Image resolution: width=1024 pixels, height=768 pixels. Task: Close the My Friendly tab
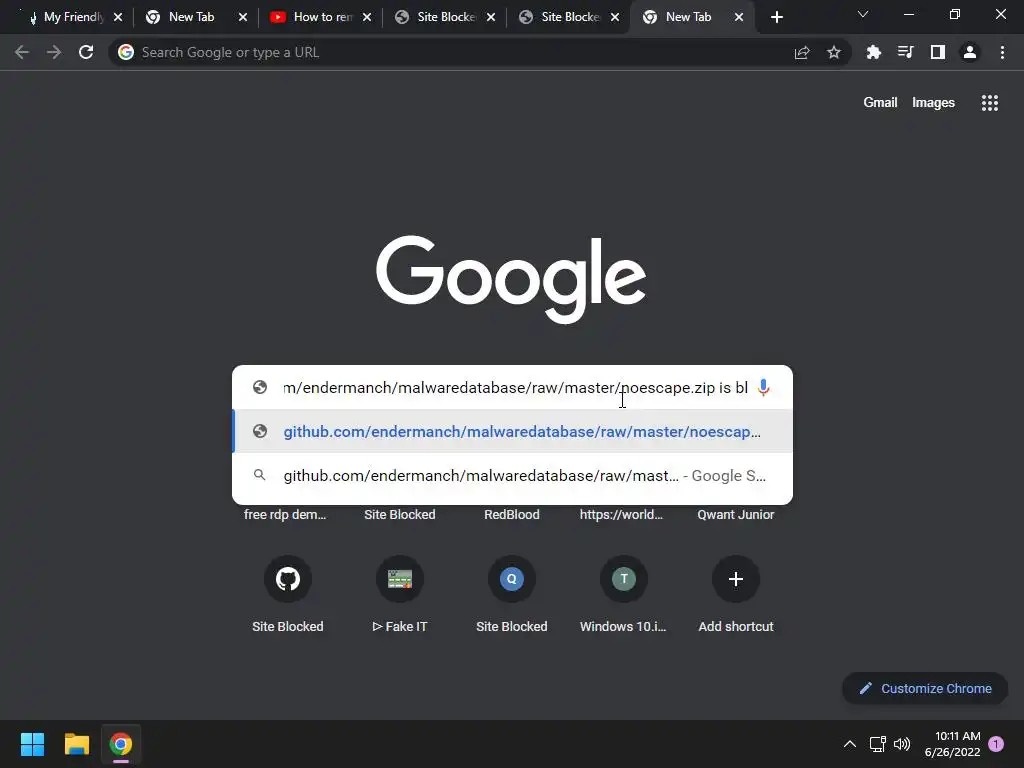(118, 17)
